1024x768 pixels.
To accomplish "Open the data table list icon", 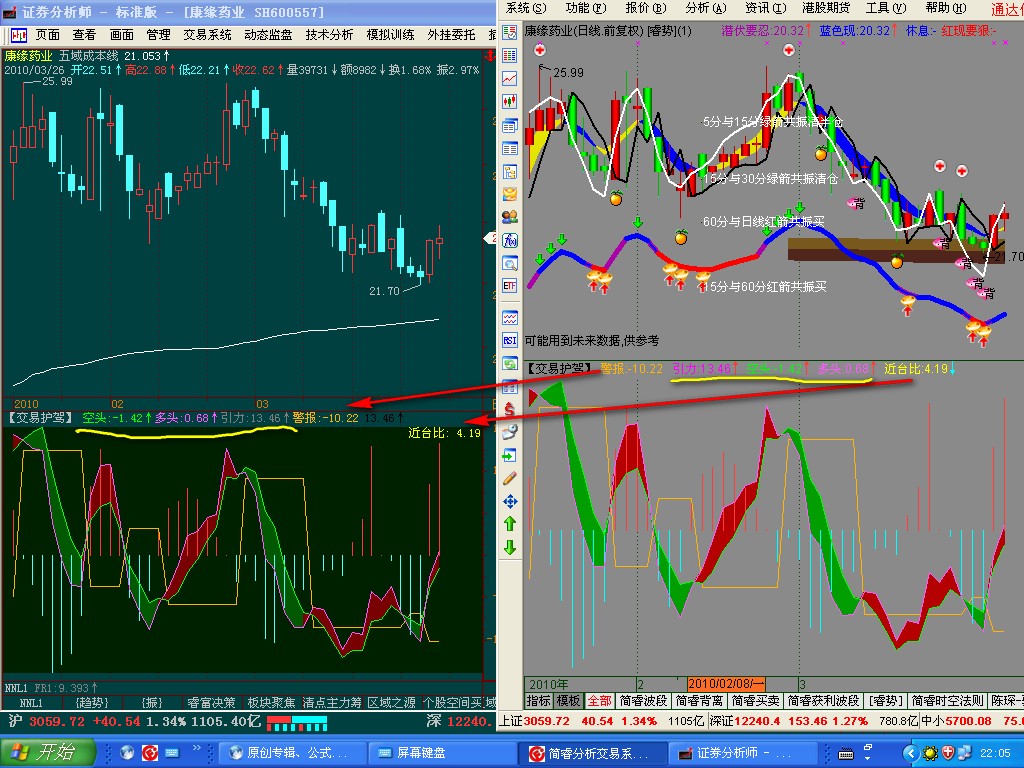I will tap(509, 149).
